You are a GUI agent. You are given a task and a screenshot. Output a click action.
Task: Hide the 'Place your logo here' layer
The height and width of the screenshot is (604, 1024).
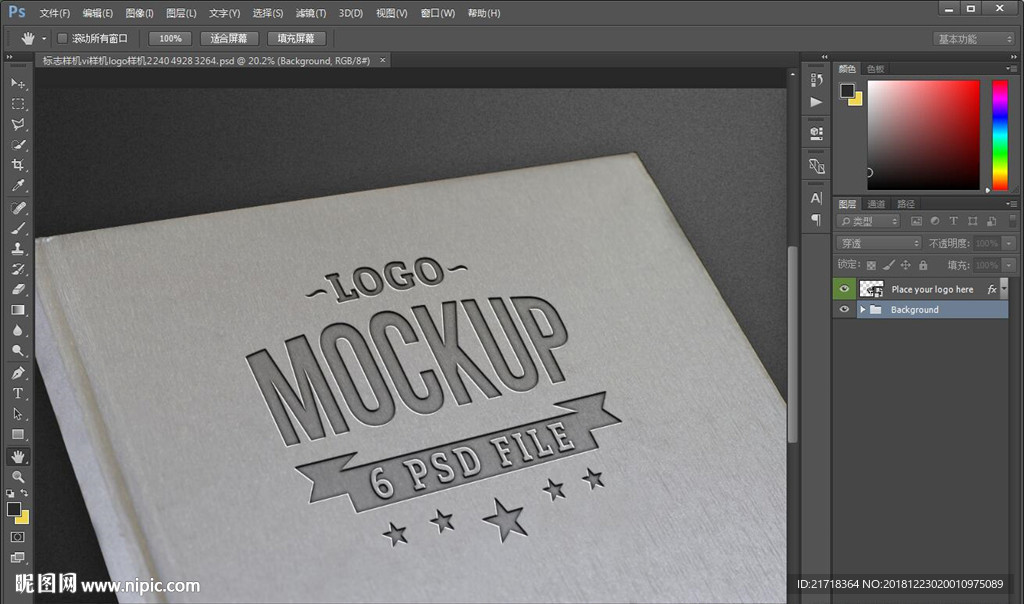pyautogui.click(x=844, y=289)
